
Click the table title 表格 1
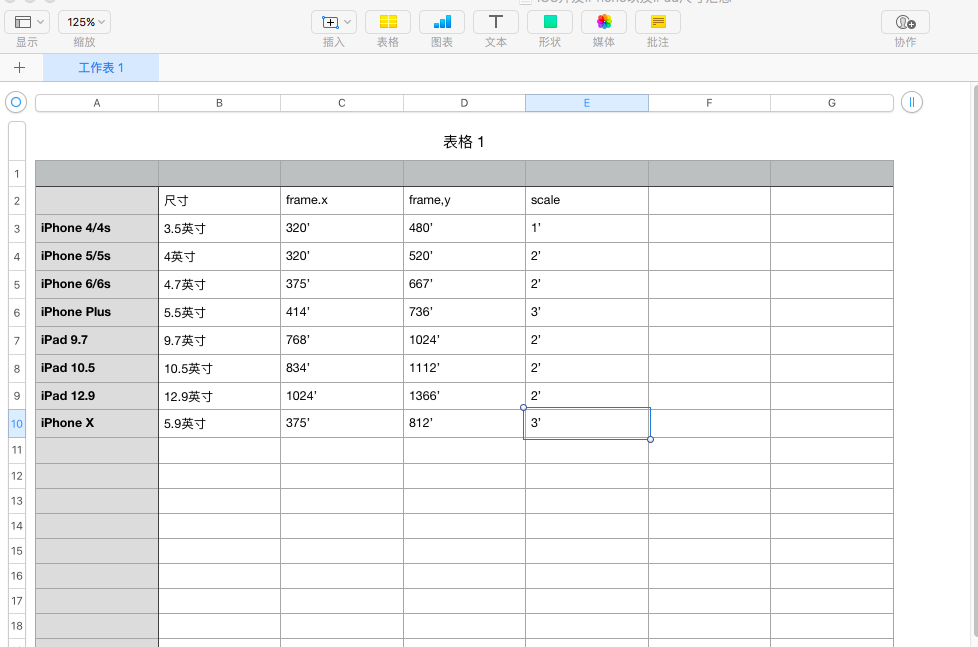point(463,142)
